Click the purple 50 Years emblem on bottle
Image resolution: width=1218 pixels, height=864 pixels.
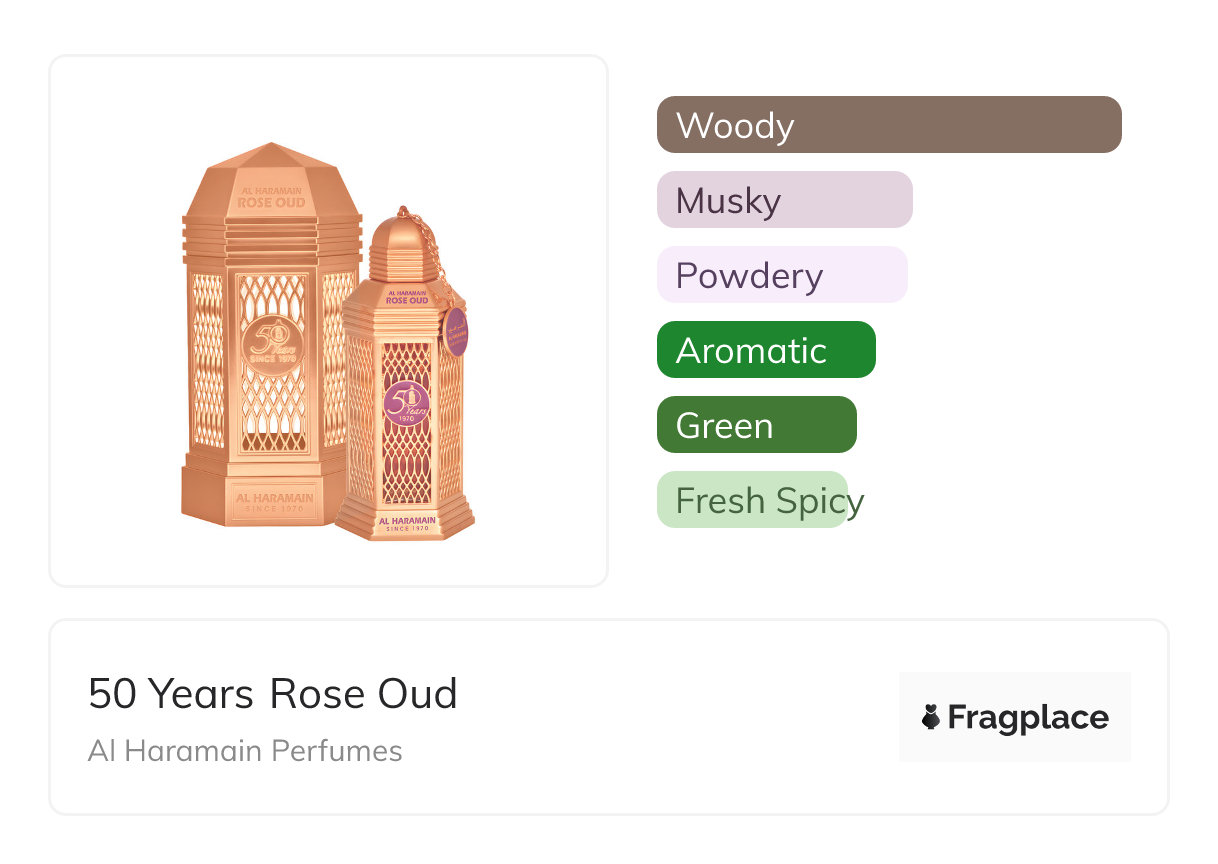[406, 404]
